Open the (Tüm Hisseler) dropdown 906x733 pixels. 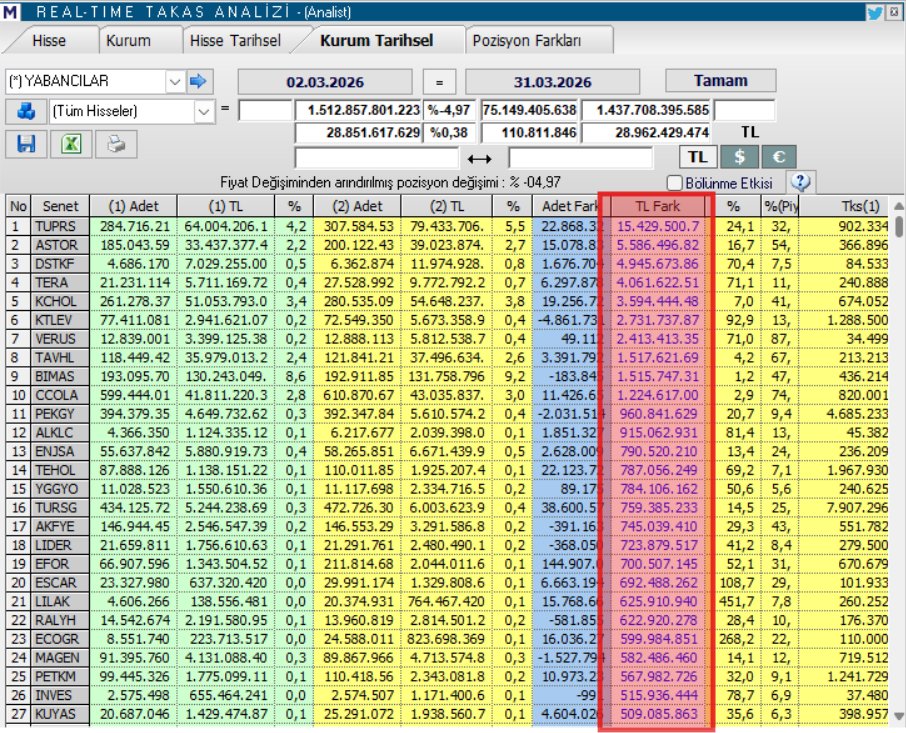[203, 111]
